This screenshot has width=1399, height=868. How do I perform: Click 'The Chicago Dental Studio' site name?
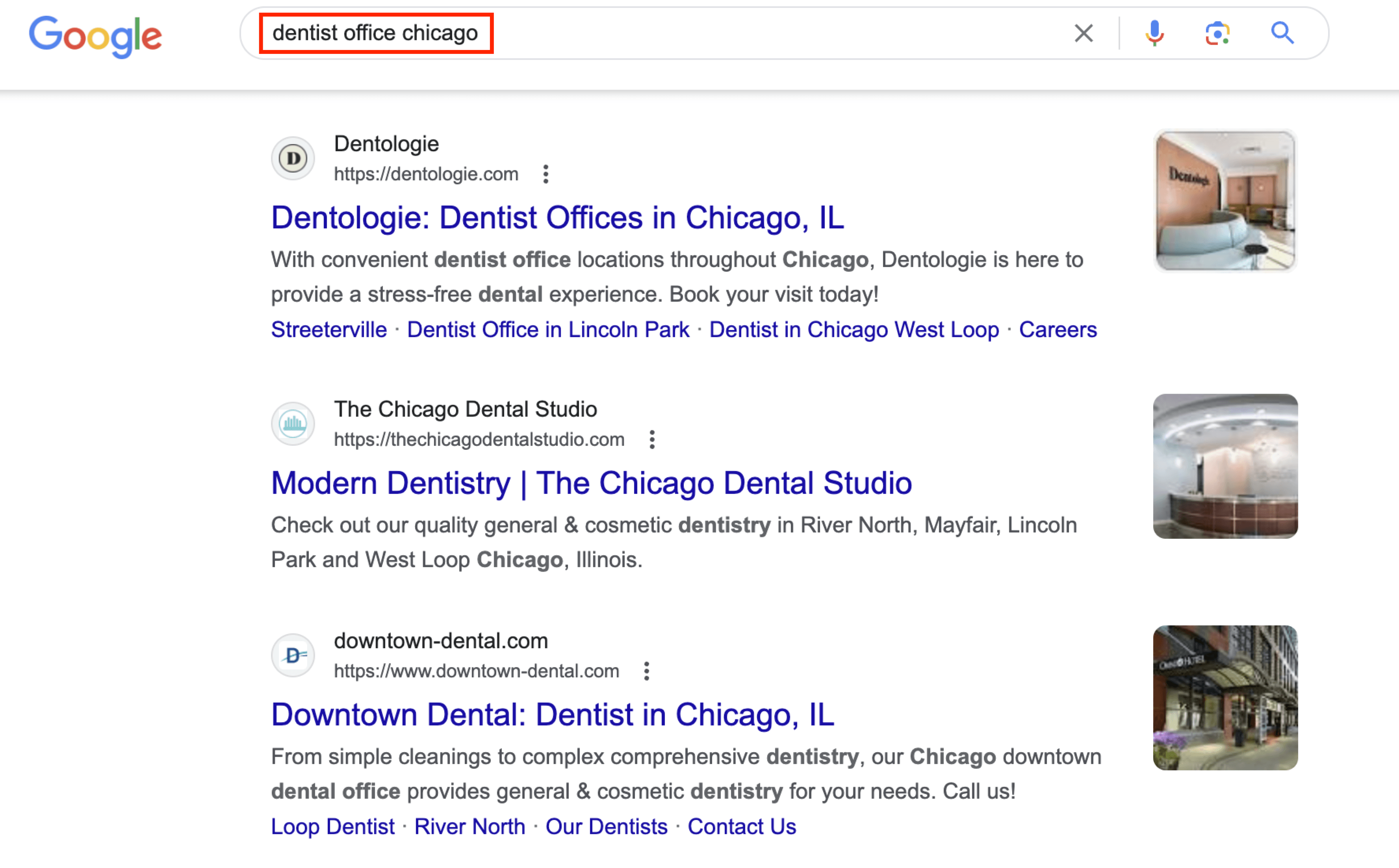point(466,409)
